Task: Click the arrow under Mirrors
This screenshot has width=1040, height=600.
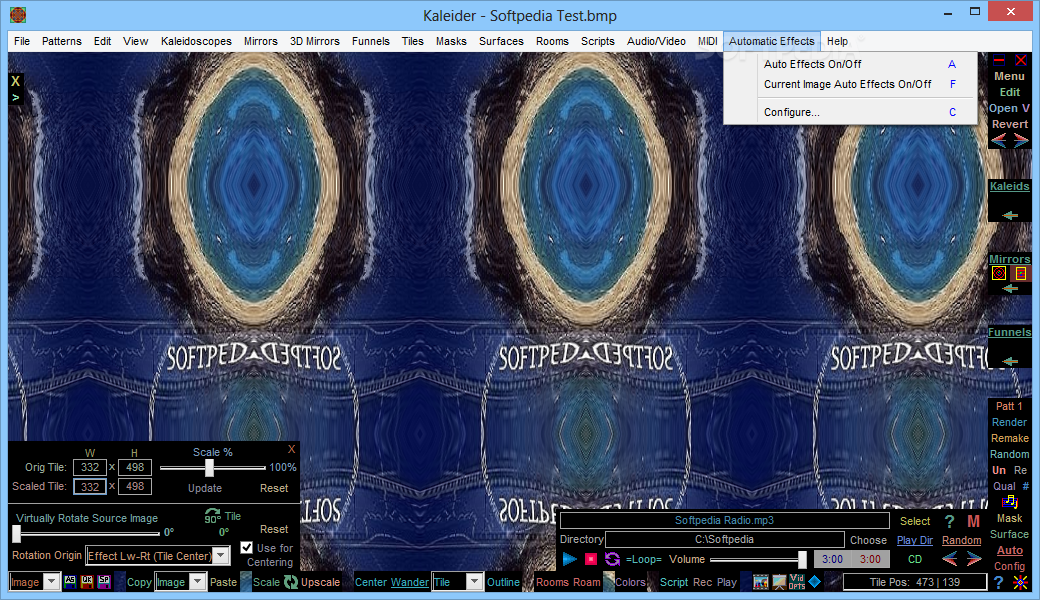Action: 1009,288
